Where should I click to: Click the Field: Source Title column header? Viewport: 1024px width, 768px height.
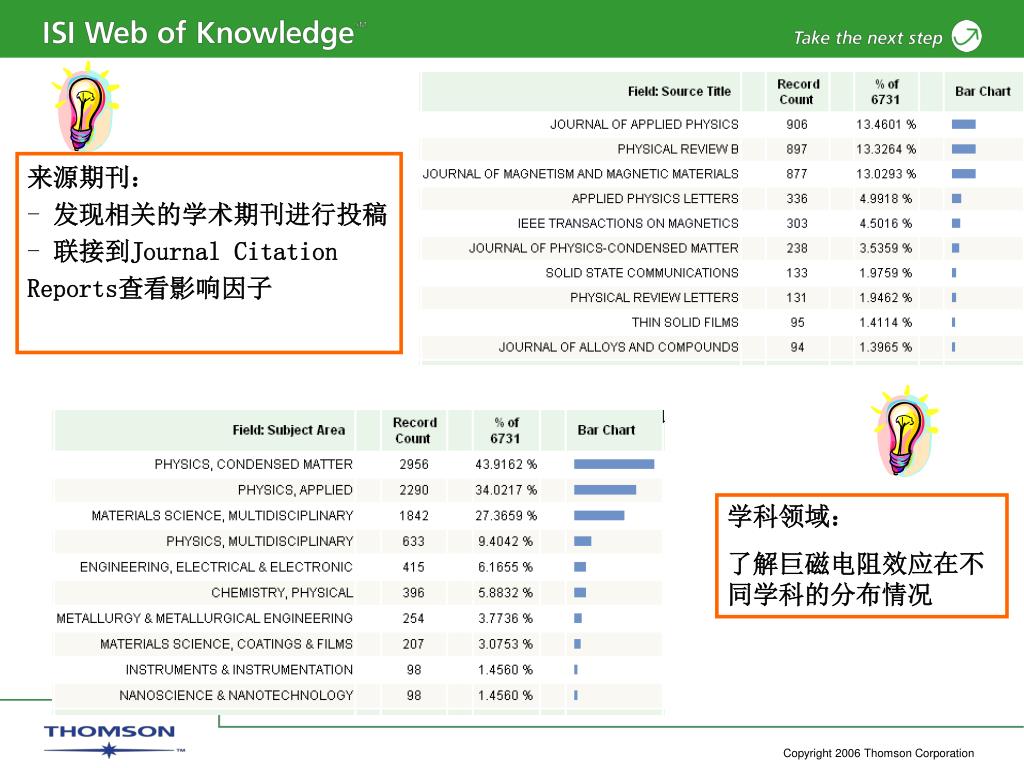(x=679, y=91)
